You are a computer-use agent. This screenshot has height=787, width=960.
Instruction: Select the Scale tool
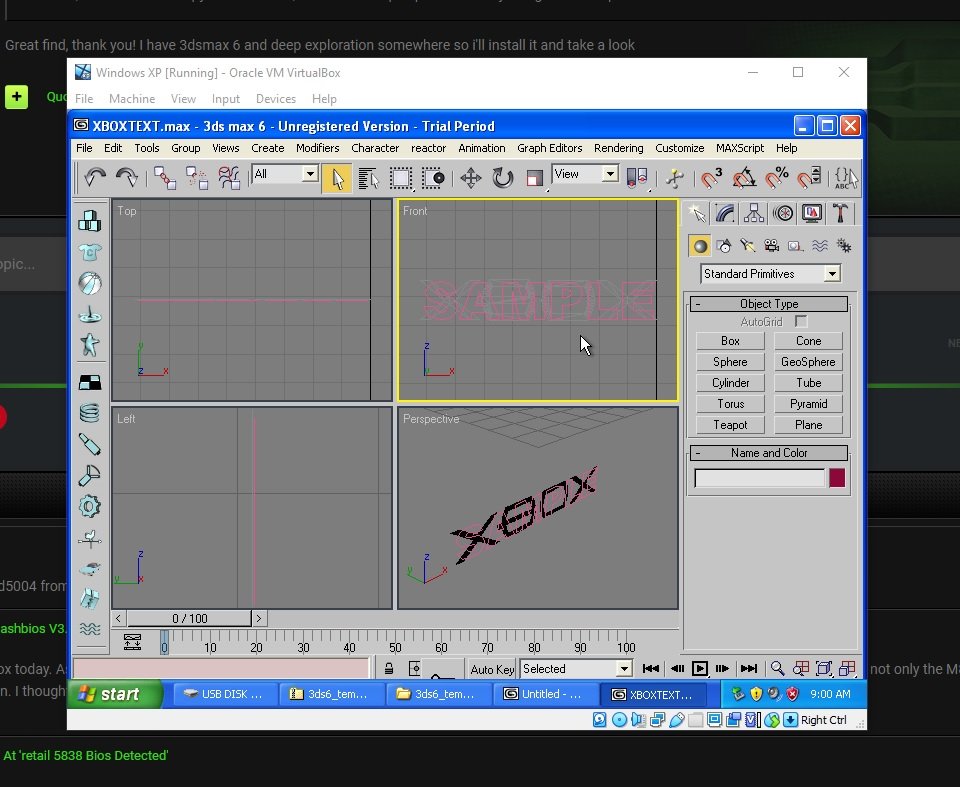[534, 178]
